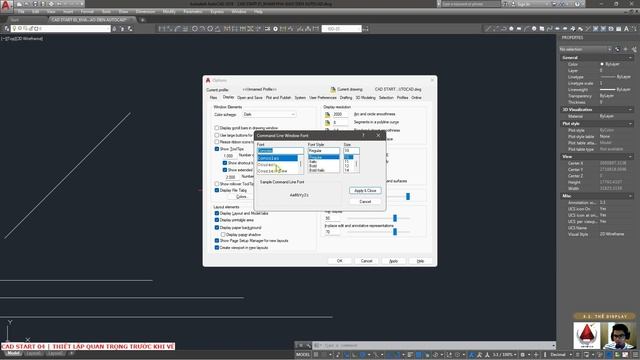Switch to the Model layout tab

(13, 353)
